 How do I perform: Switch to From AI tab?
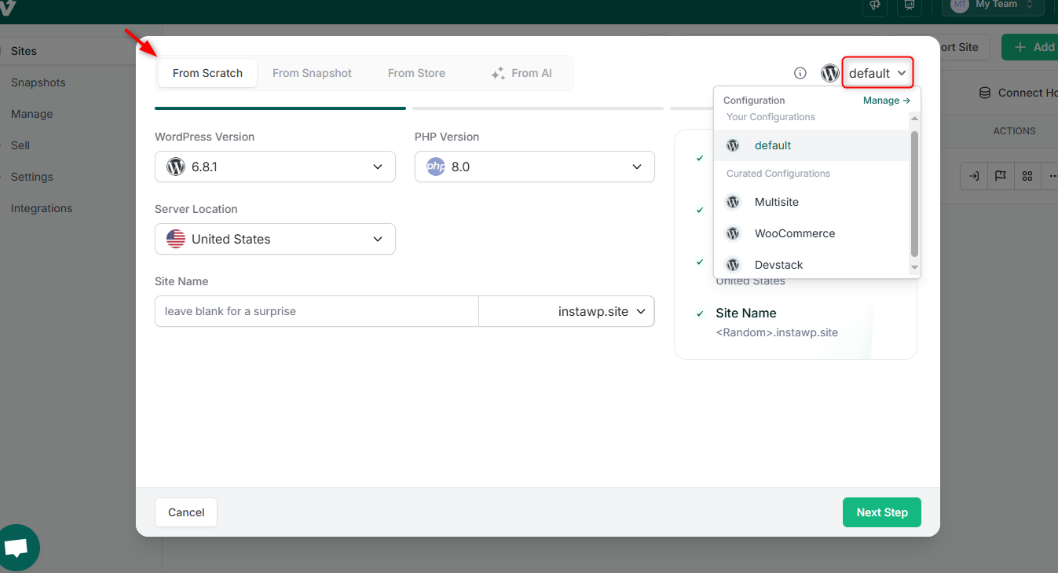(522, 73)
